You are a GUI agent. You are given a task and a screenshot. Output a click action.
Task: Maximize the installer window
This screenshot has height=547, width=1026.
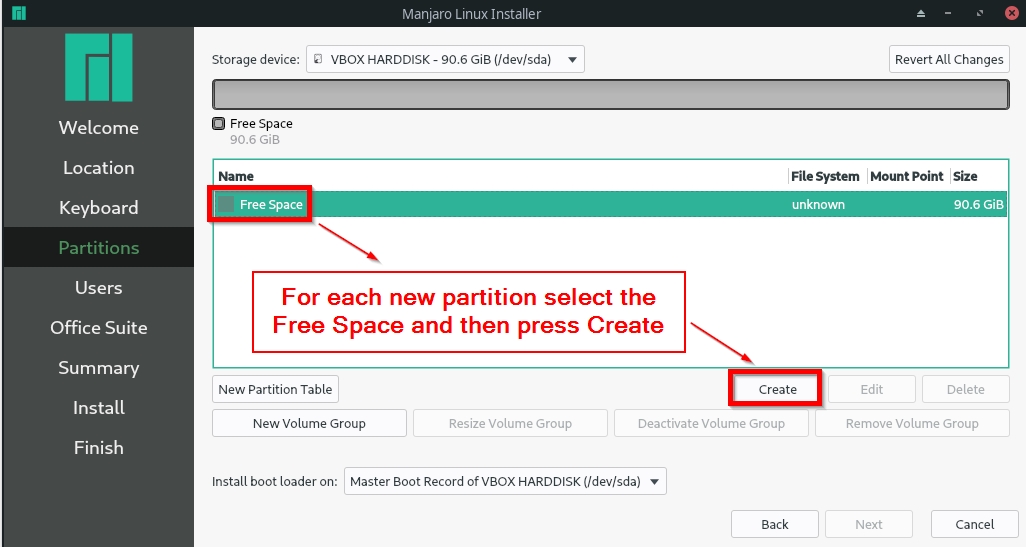pyautogui.click(x=980, y=13)
